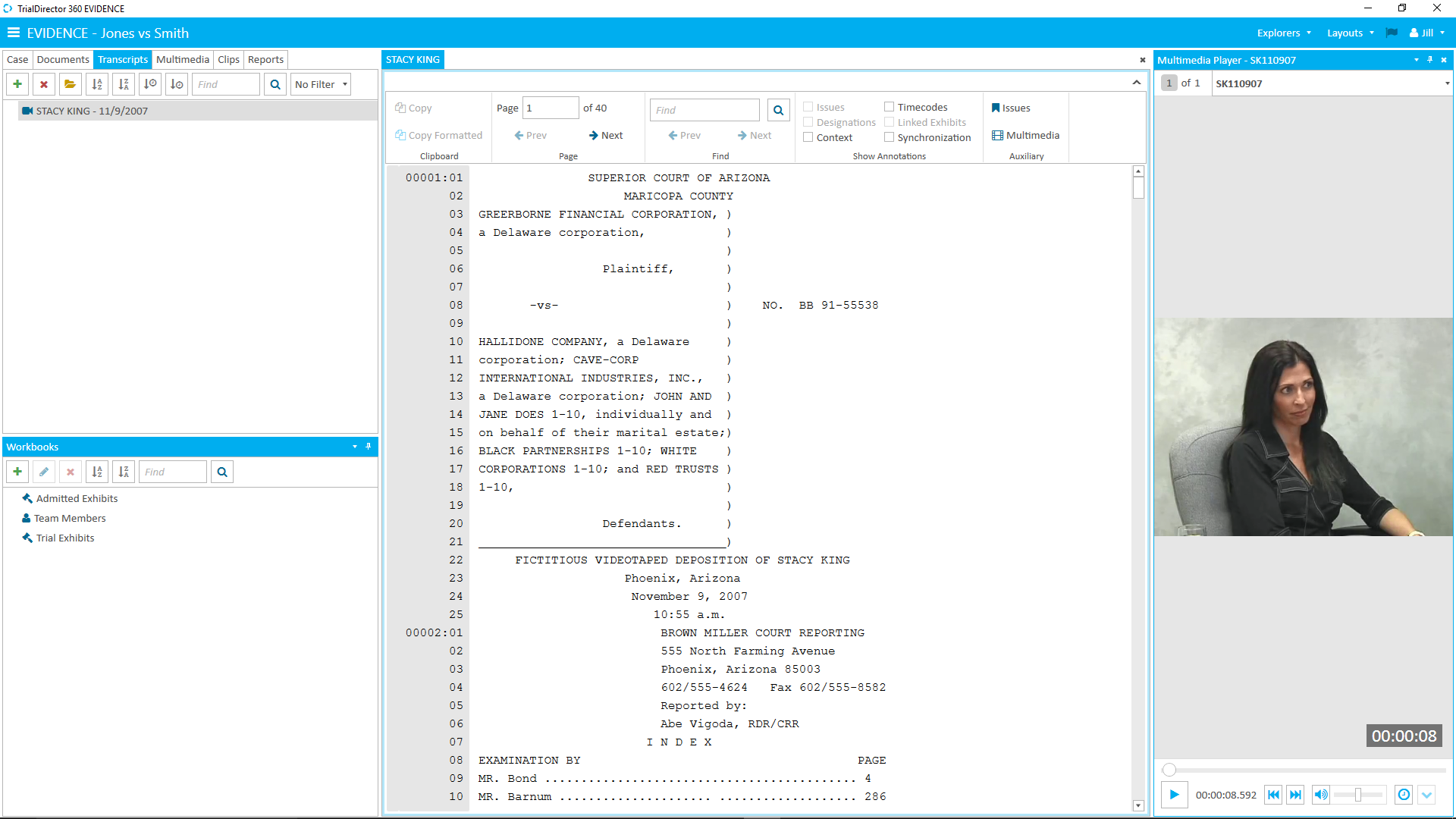1456x819 pixels.
Task: Switch to the Documents tab
Action: click(63, 59)
